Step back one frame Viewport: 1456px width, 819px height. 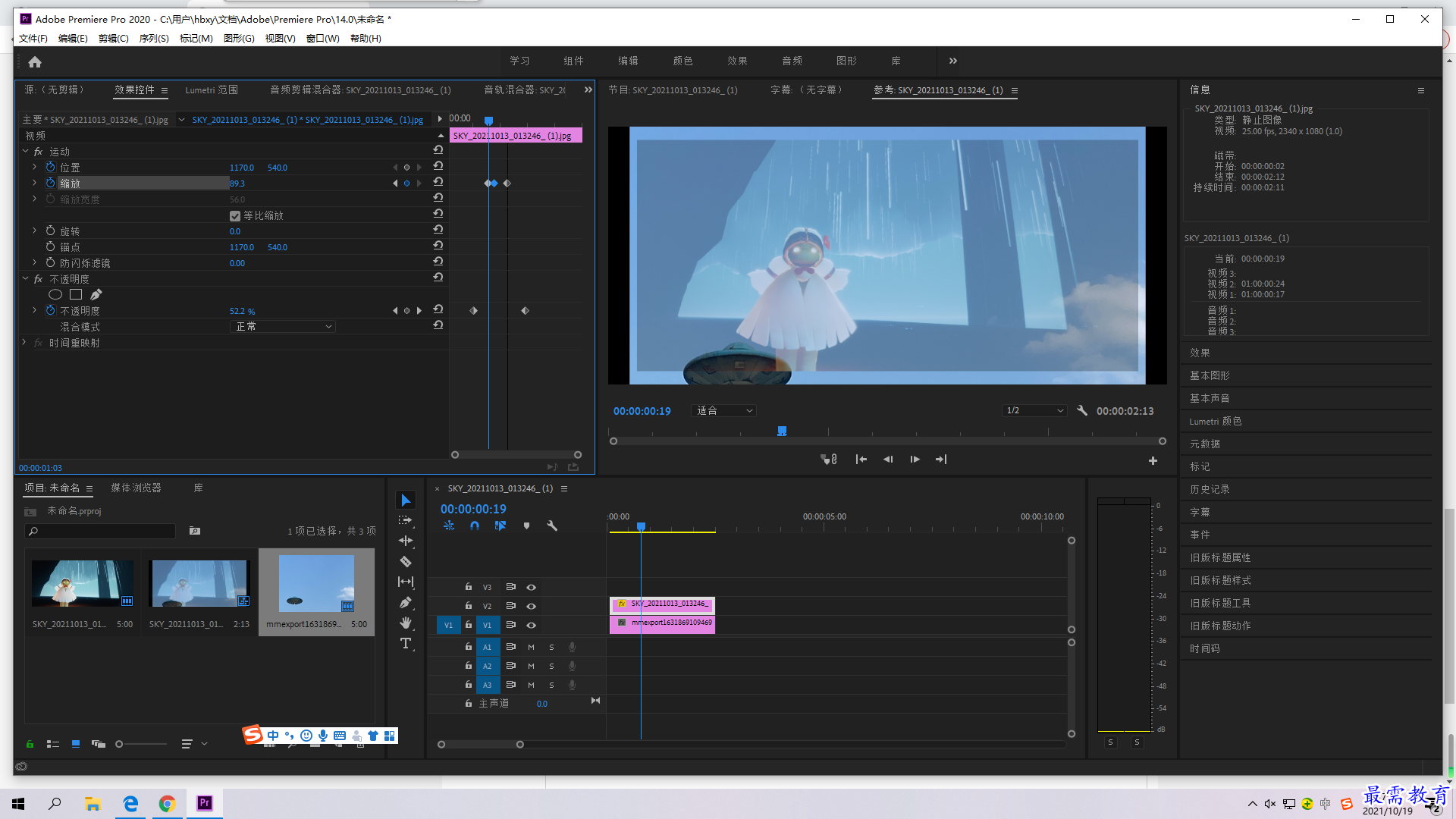coord(888,460)
